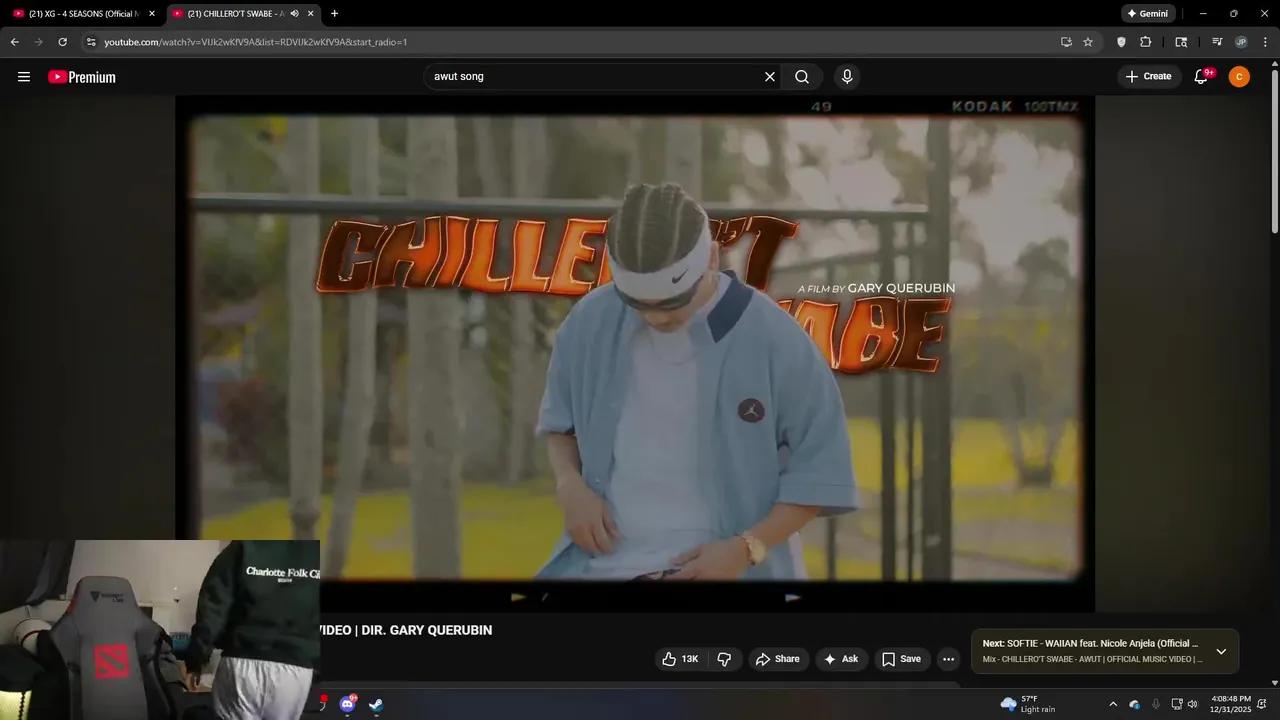
Task: Select the CHILLERO'T SWABE tab
Action: 235,14
